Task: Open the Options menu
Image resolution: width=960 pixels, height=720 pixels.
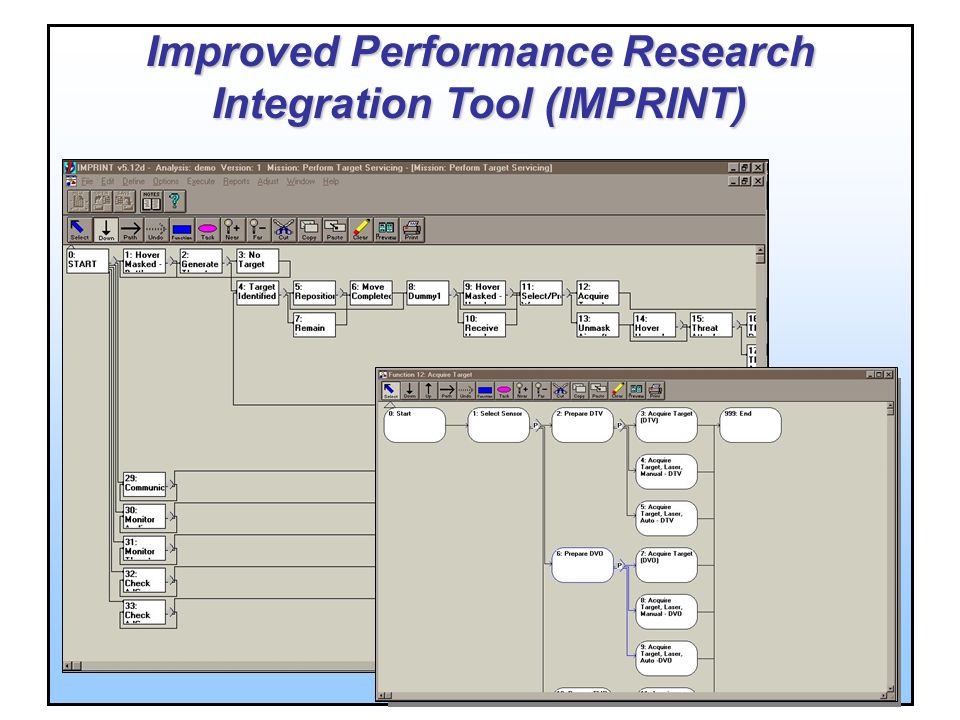Action: point(166,181)
